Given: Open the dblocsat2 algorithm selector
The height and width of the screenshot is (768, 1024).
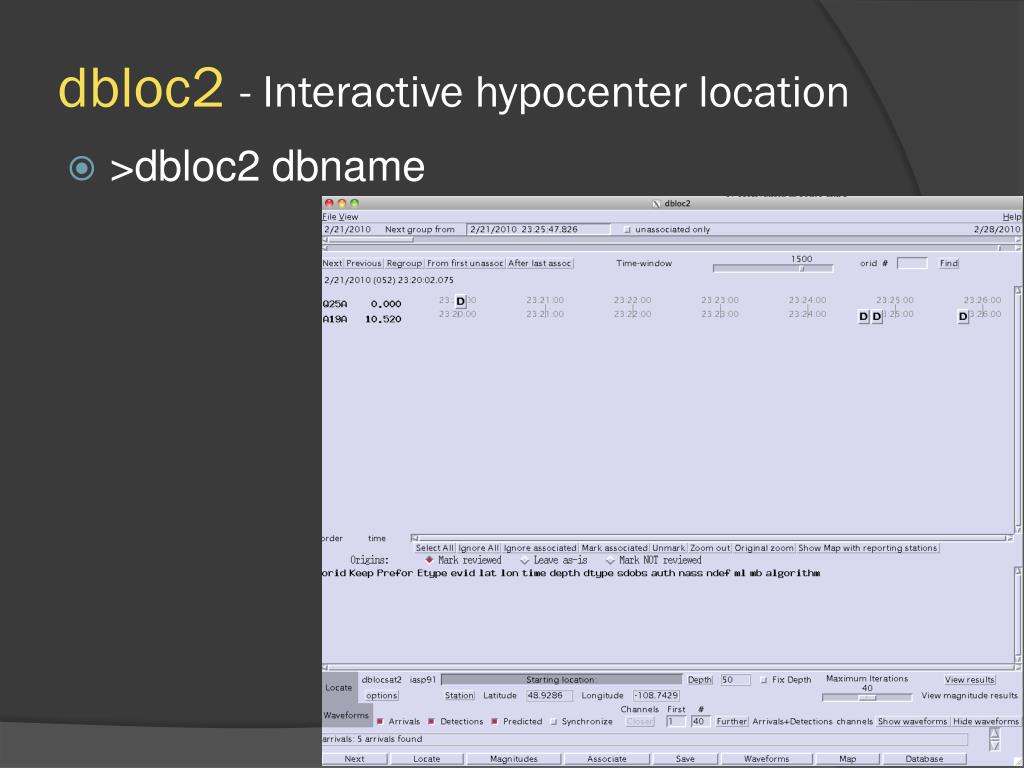Looking at the screenshot, I should (381, 680).
